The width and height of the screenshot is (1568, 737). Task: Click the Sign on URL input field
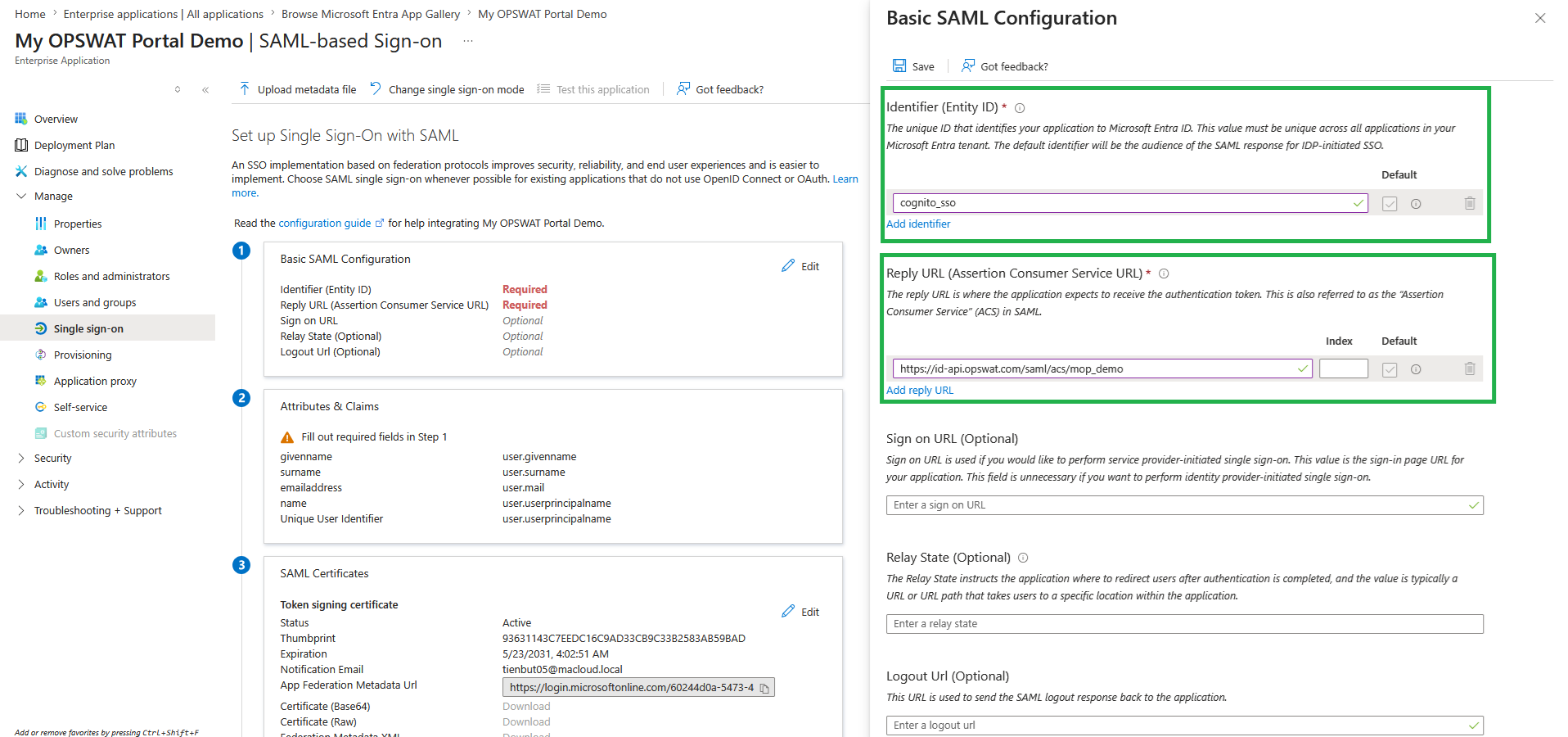(x=1185, y=505)
